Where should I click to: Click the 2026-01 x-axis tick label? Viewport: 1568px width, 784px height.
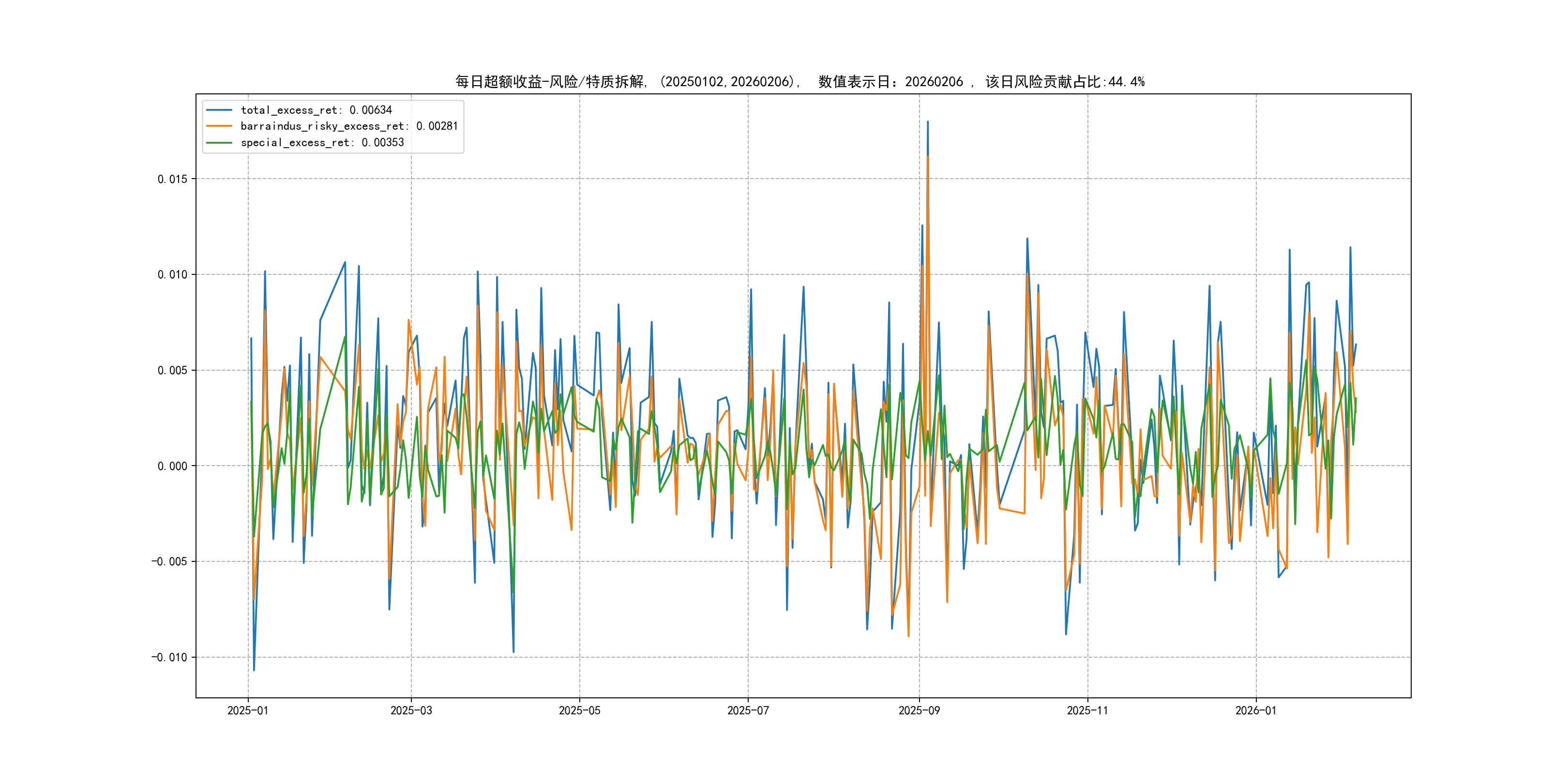tap(1256, 710)
